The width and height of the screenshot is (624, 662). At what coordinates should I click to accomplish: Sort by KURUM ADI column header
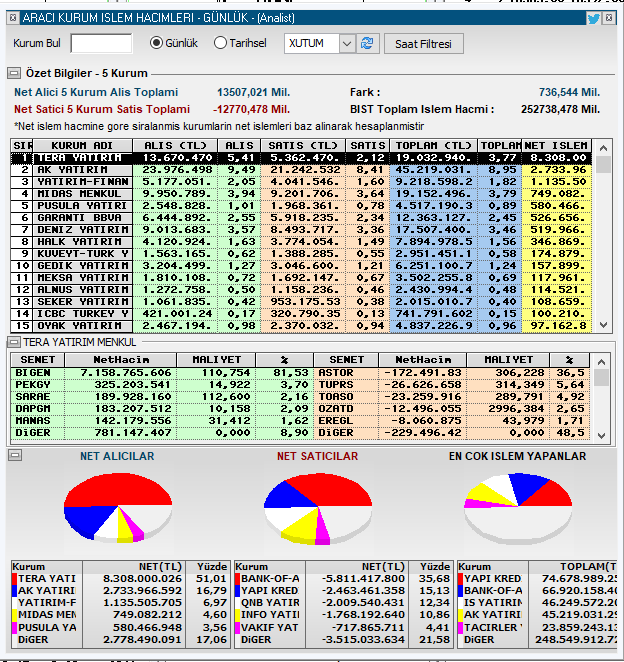click(x=82, y=146)
